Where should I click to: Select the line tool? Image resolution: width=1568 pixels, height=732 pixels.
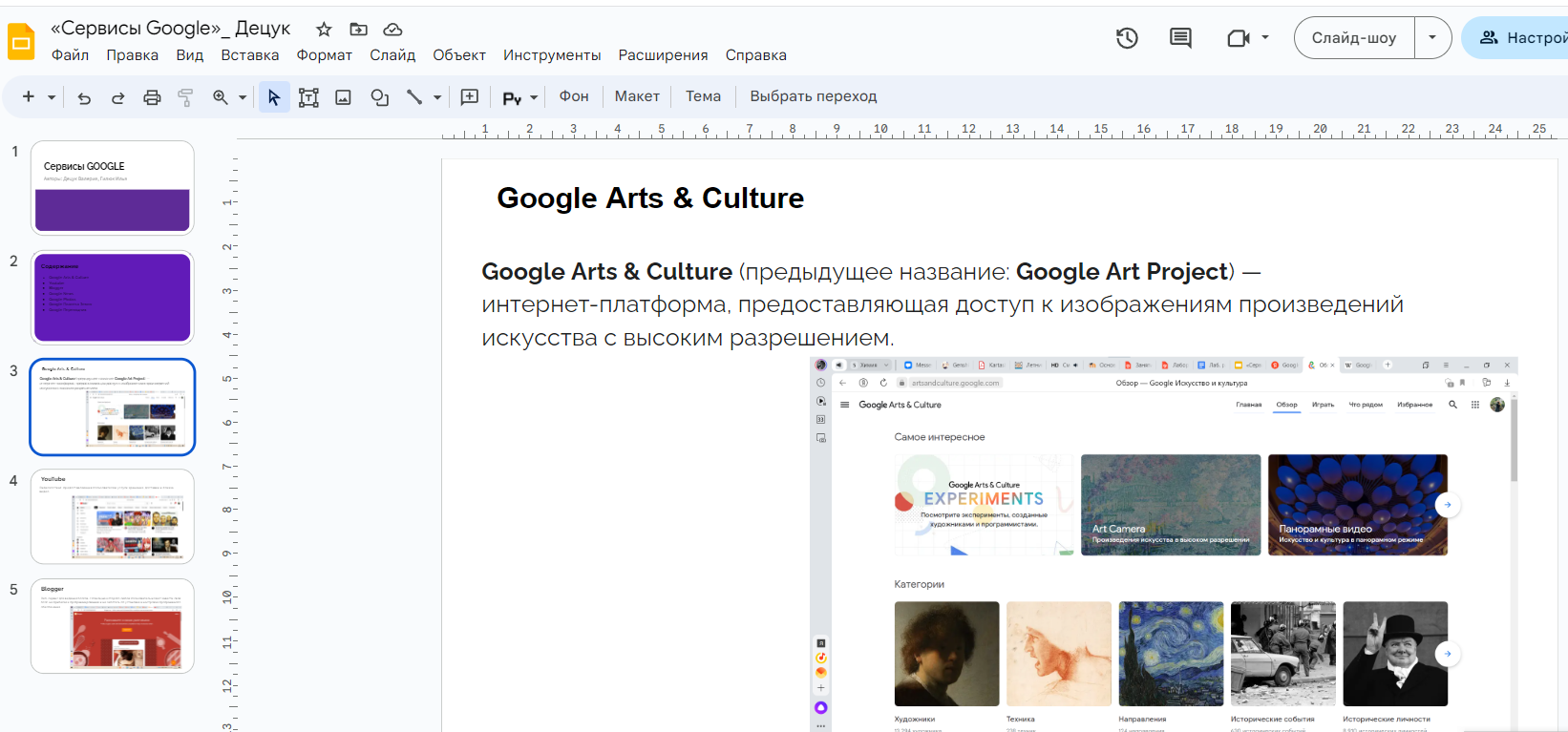[414, 97]
